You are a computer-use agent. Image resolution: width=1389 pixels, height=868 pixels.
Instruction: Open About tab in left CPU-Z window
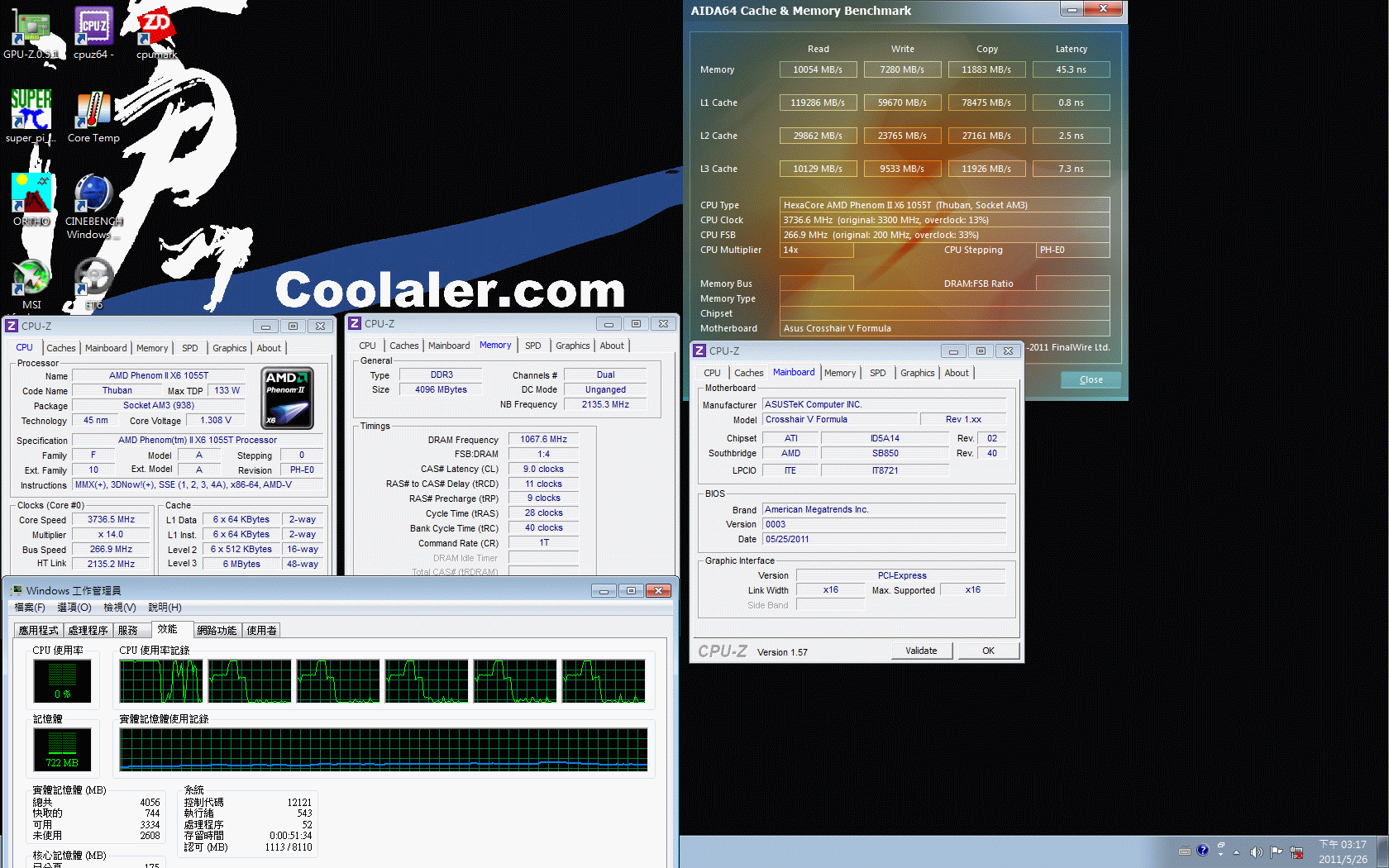click(x=269, y=348)
